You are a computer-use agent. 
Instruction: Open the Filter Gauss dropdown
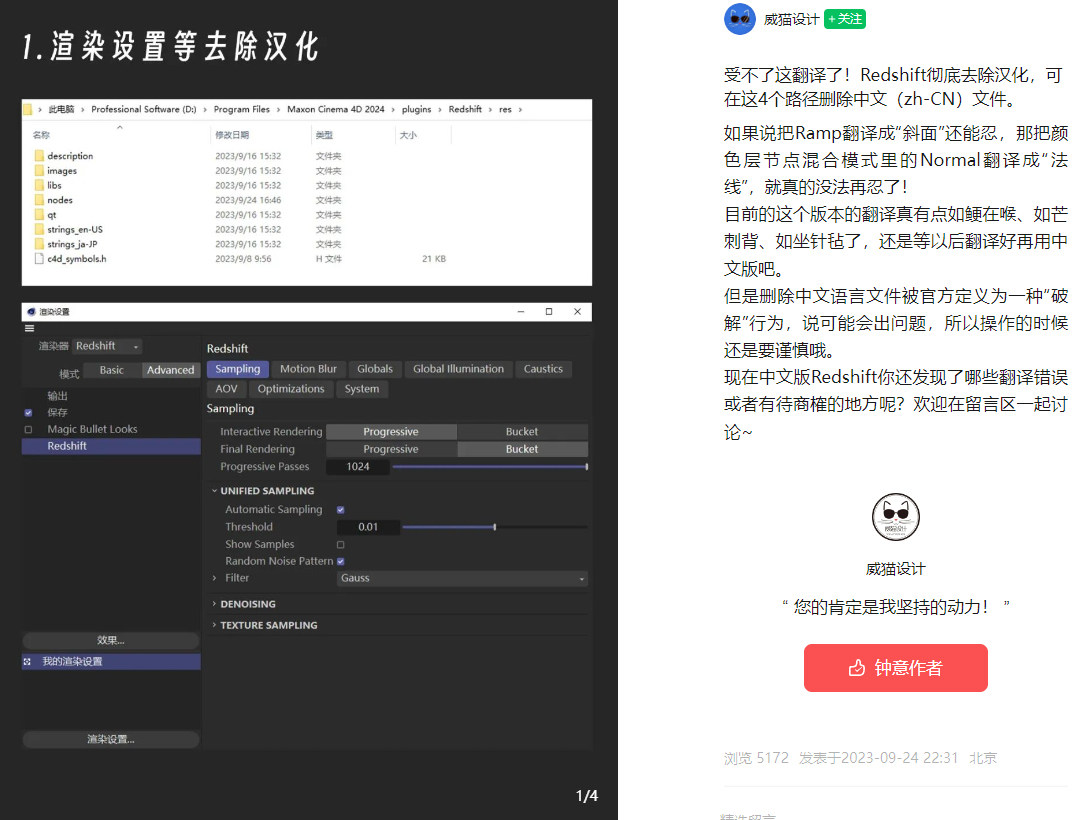(x=462, y=578)
